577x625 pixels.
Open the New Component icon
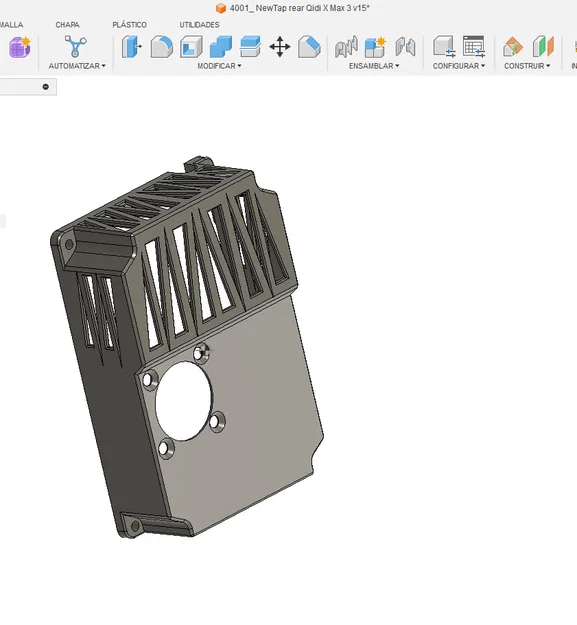coord(375,47)
